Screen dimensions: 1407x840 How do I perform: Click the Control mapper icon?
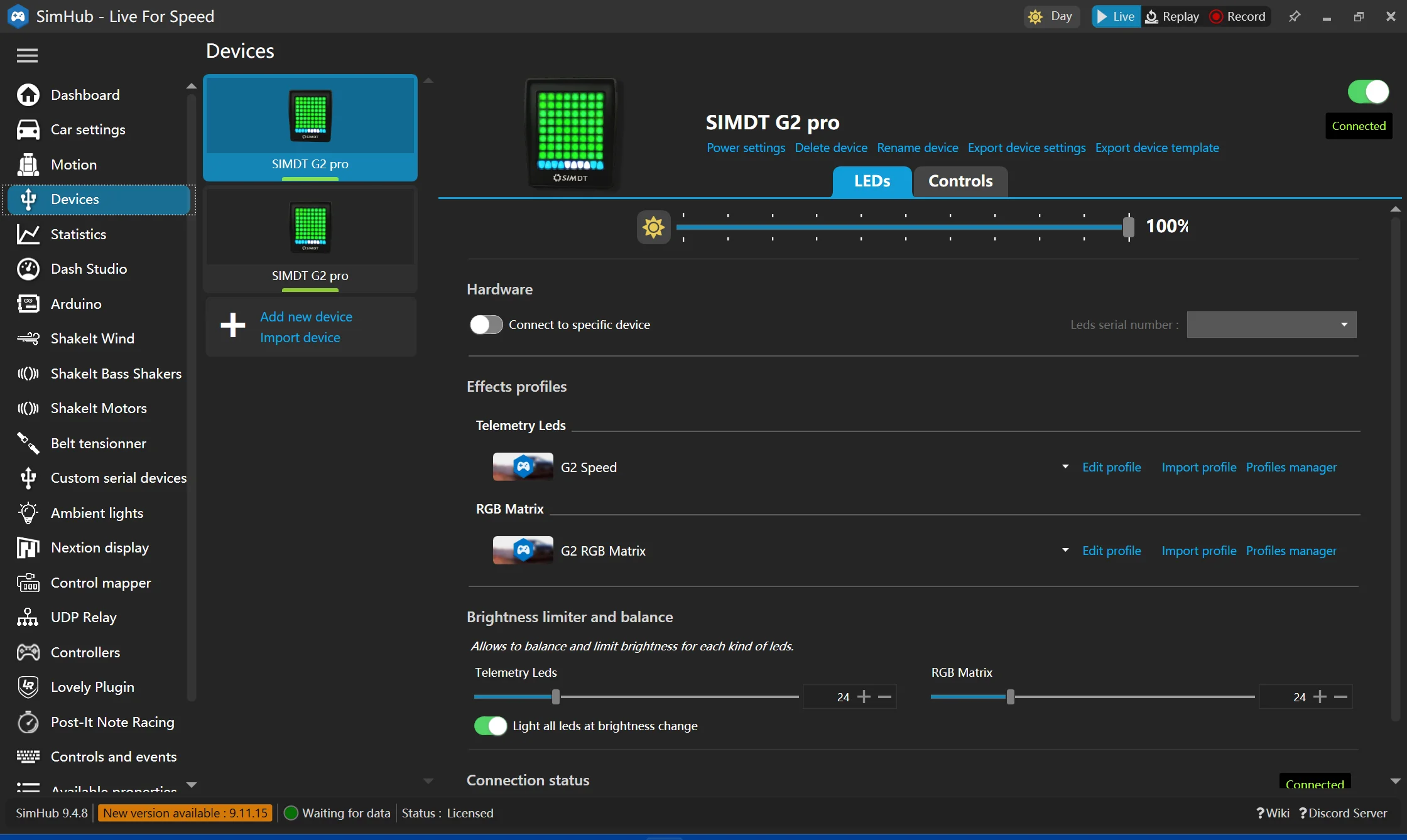tap(28, 583)
